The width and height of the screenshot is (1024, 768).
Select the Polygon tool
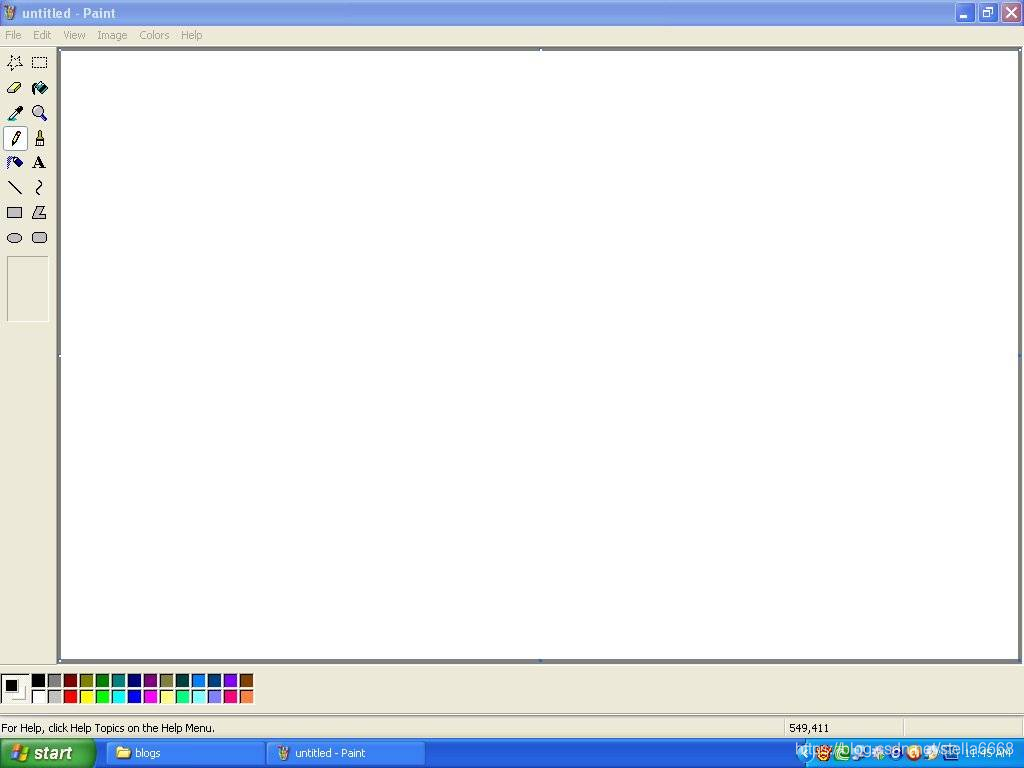[x=39, y=213]
